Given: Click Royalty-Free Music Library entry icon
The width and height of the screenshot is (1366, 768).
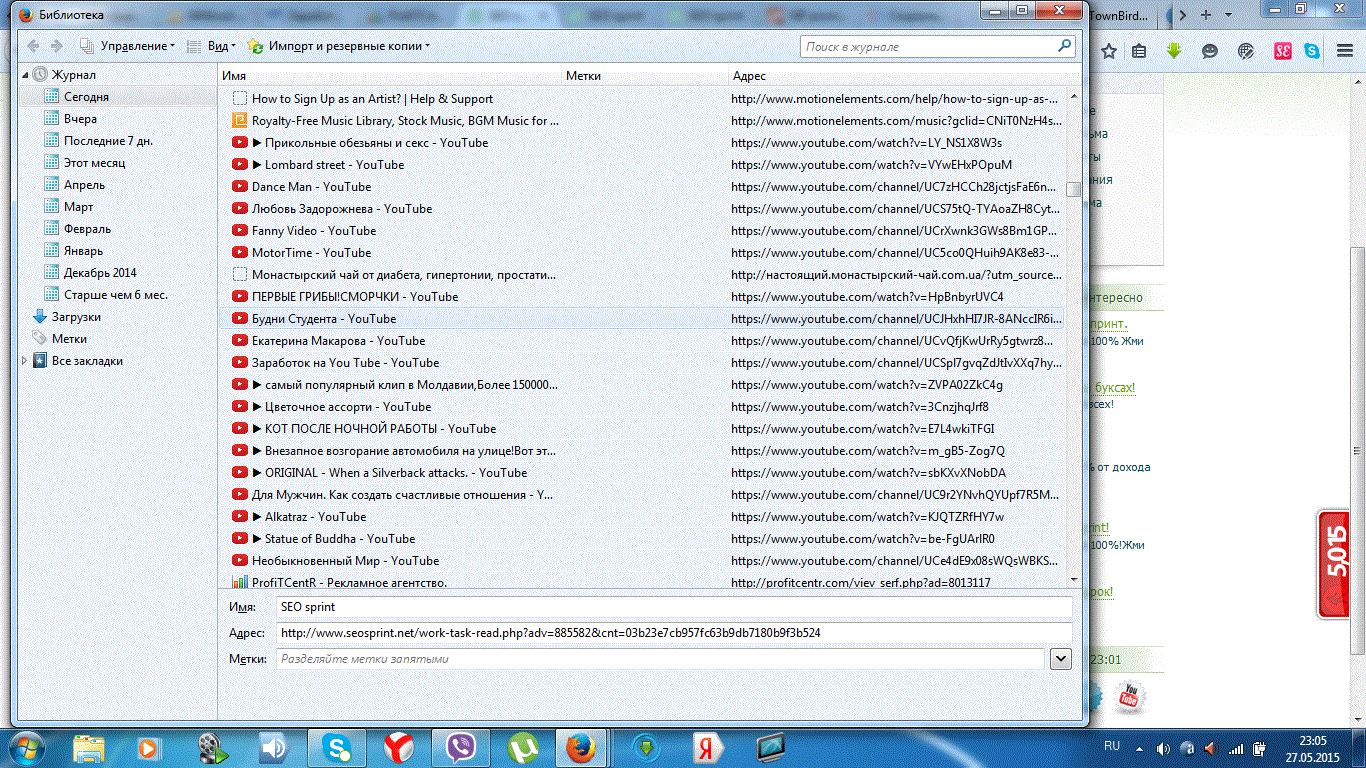Looking at the screenshot, I should click(239, 121).
